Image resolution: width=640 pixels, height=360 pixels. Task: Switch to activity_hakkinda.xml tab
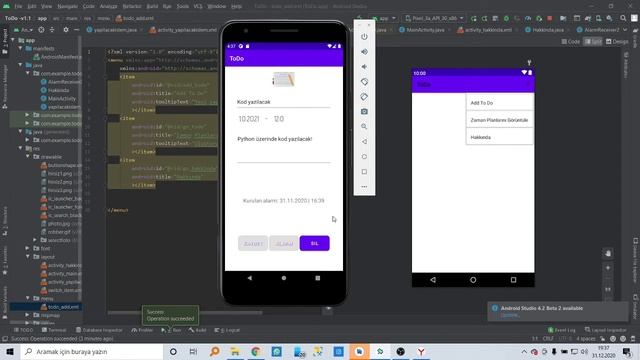pyautogui.click(x=485, y=30)
